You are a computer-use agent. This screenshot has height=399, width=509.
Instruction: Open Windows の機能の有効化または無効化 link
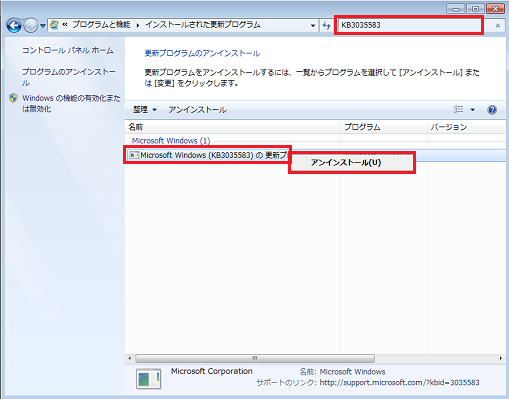coord(71,103)
